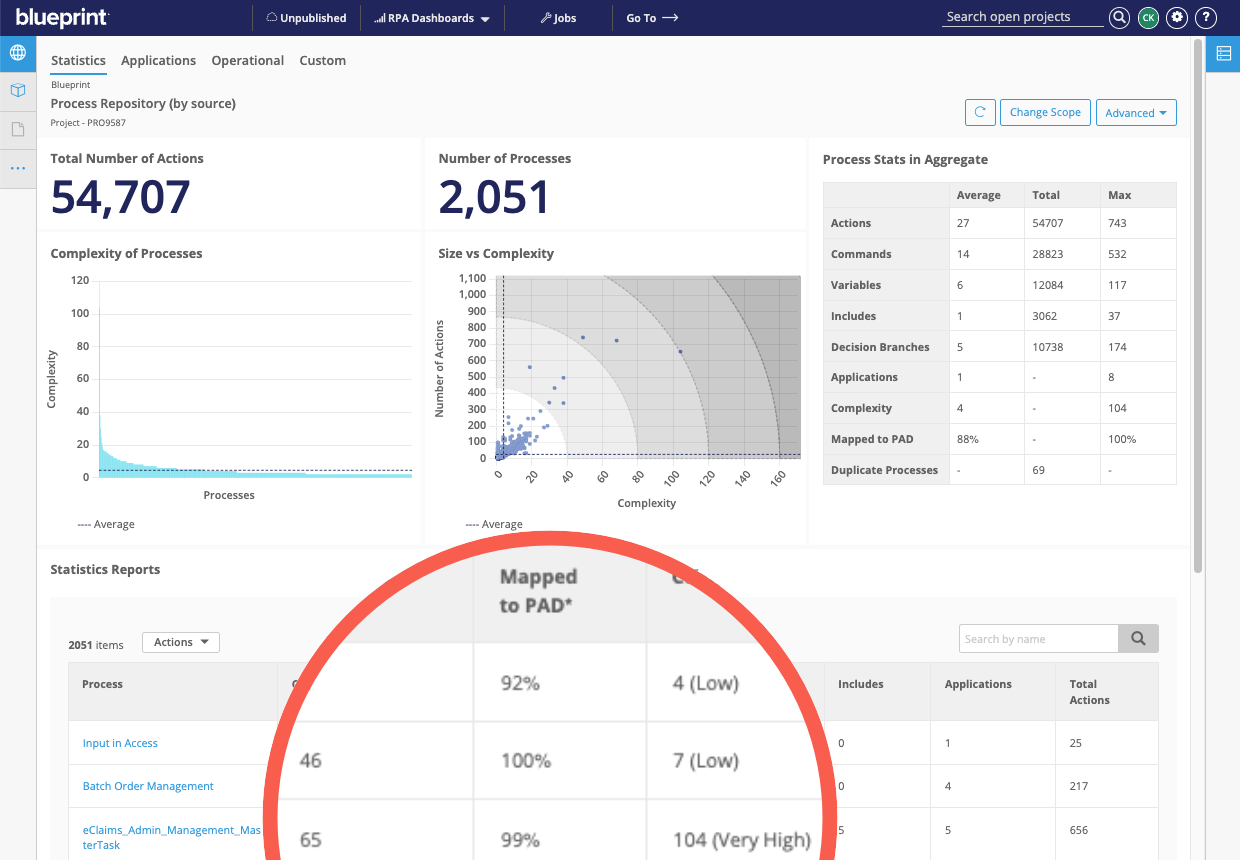Click the Jobs toolbar item

coord(557,17)
